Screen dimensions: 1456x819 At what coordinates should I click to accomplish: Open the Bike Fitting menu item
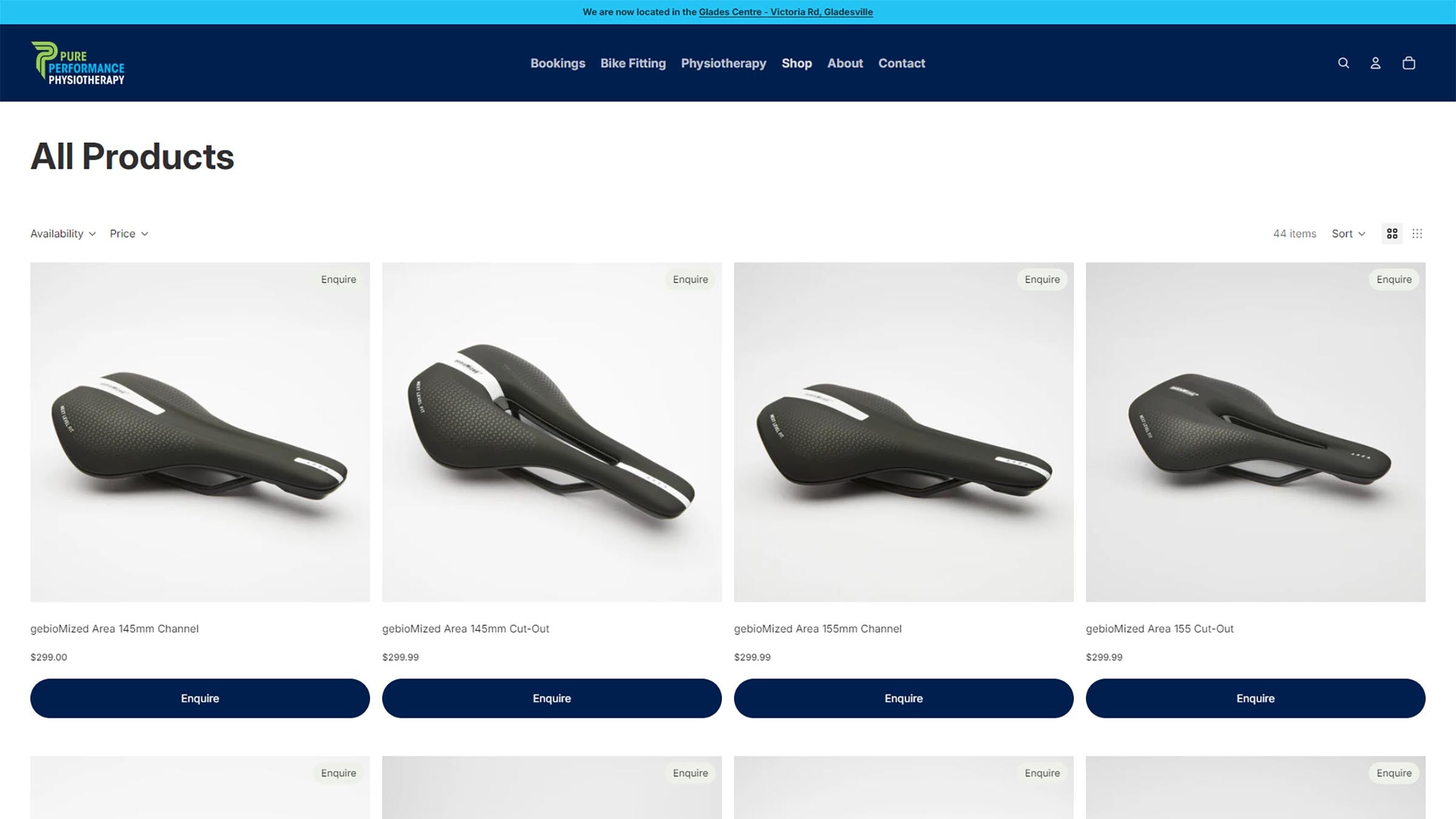coord(633,63)
